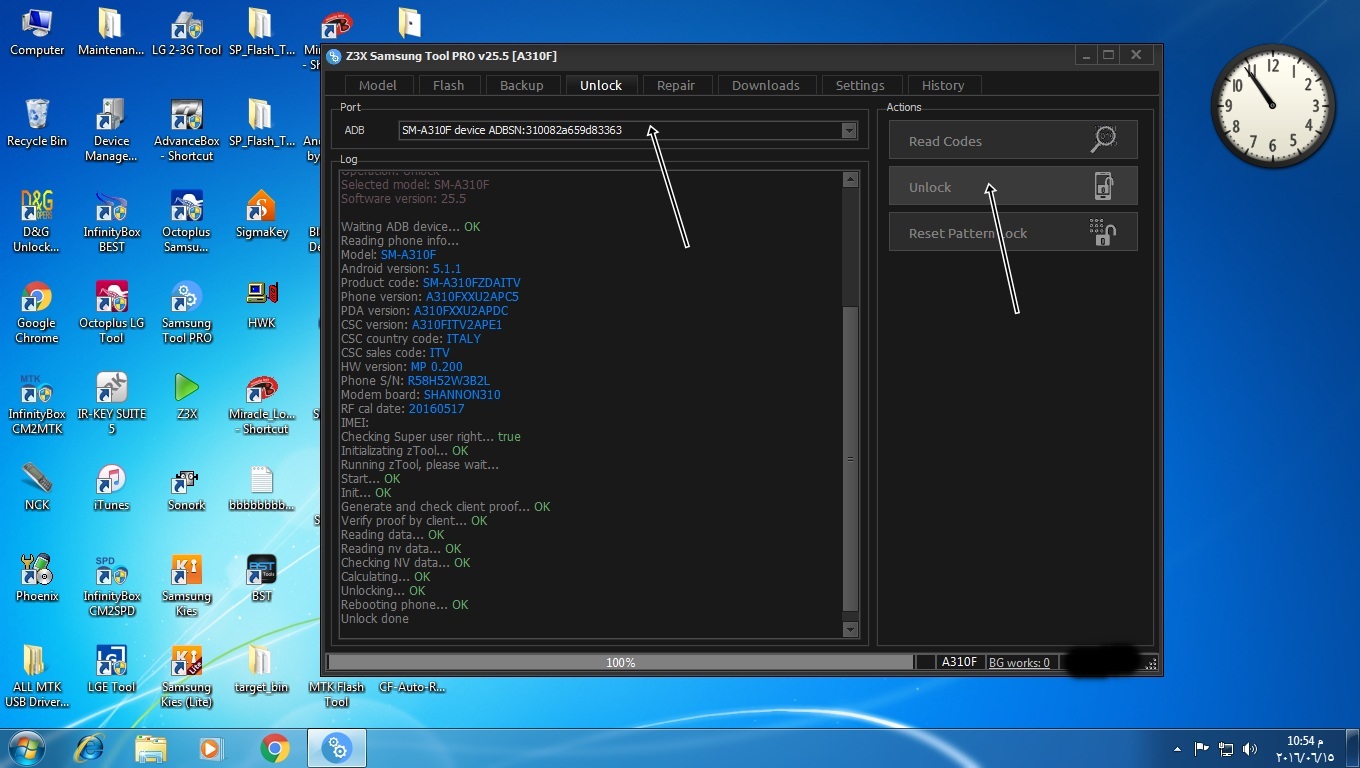Select the iTunes desktop icon
The height and width of the screenshot is (768, 1360).
111,487
